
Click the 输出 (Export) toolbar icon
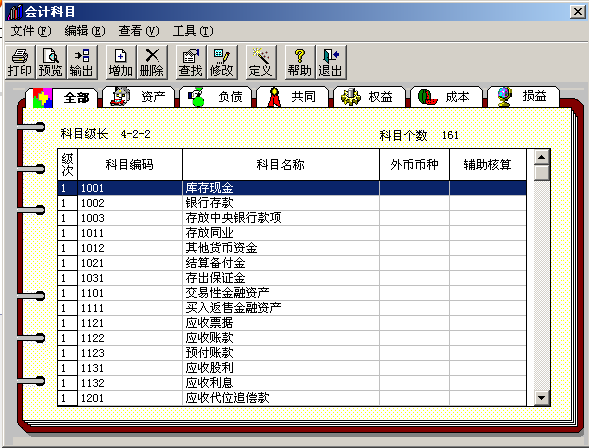(x=82, y=62)
